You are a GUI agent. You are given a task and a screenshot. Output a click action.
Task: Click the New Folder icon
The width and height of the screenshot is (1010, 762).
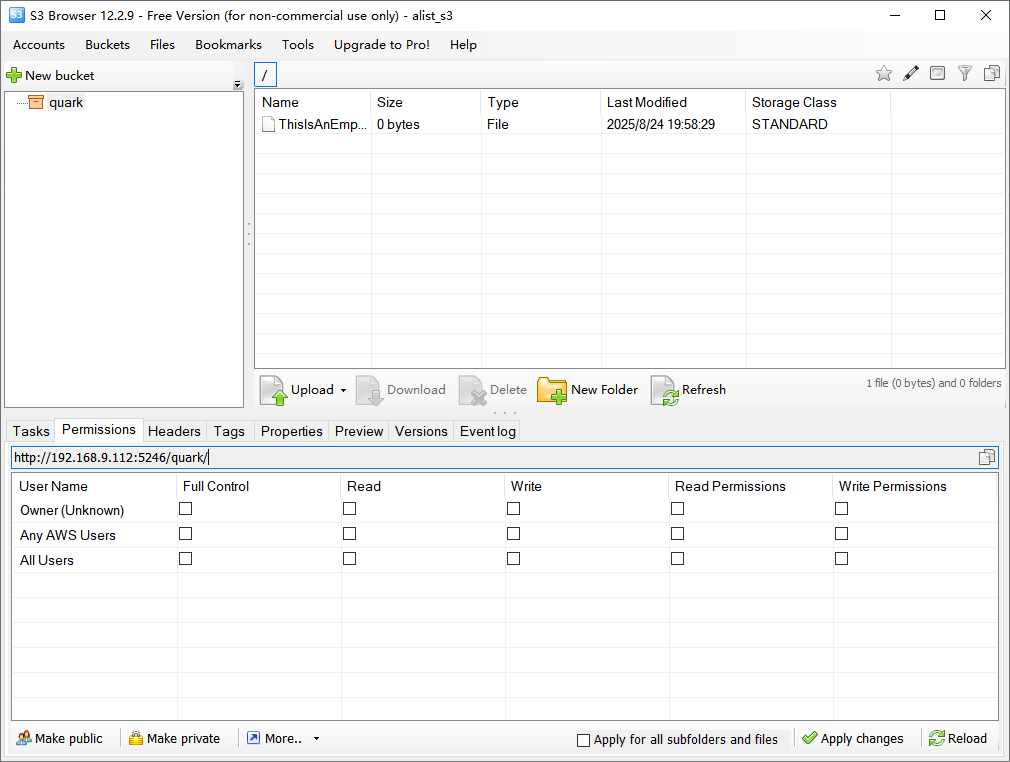point(552,390)
